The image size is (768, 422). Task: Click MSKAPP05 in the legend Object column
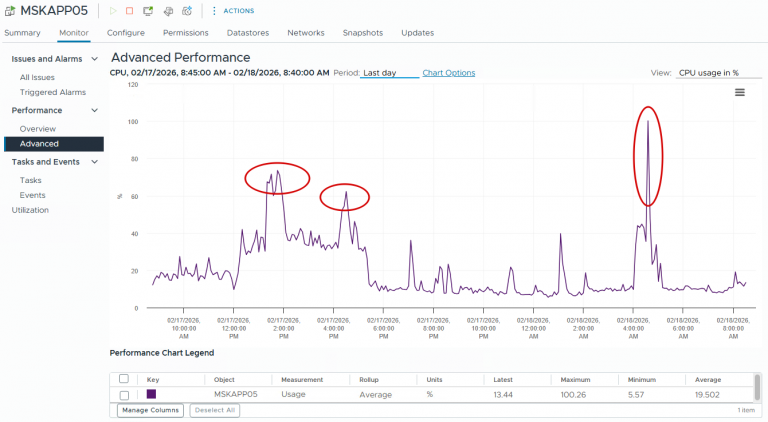tap(236, 394)
